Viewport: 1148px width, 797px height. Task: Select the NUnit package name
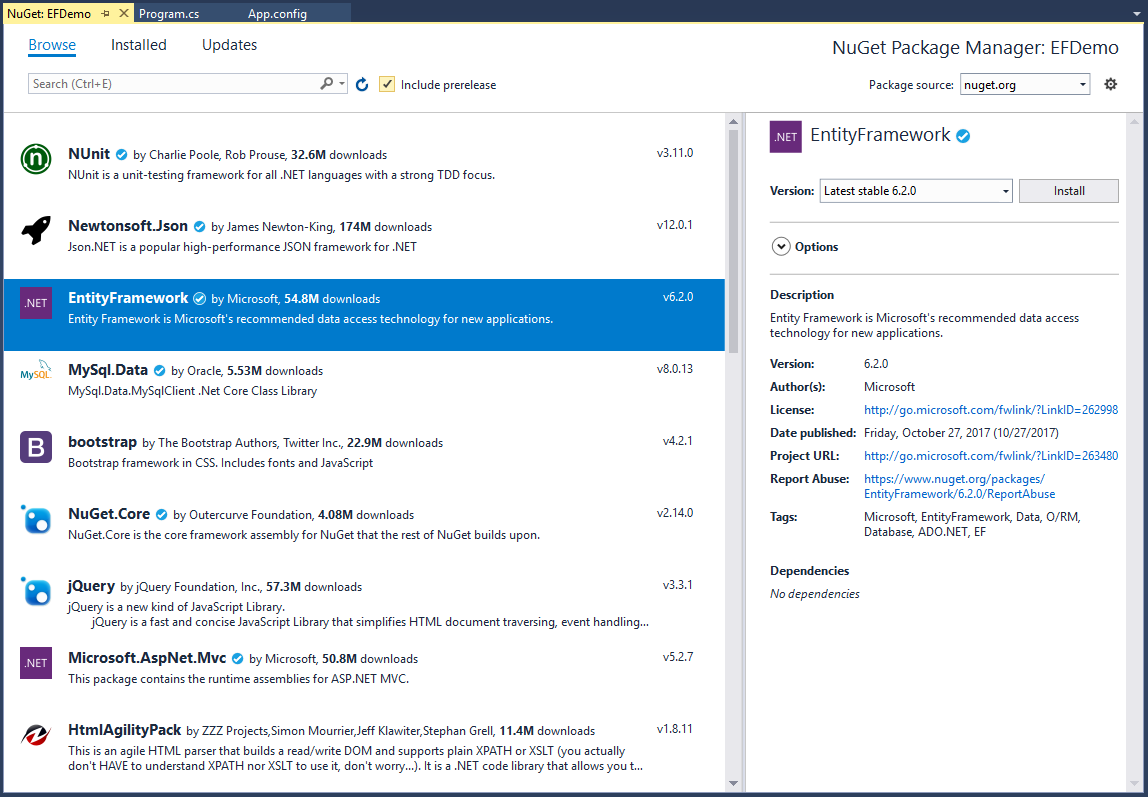tap(89, 154)
